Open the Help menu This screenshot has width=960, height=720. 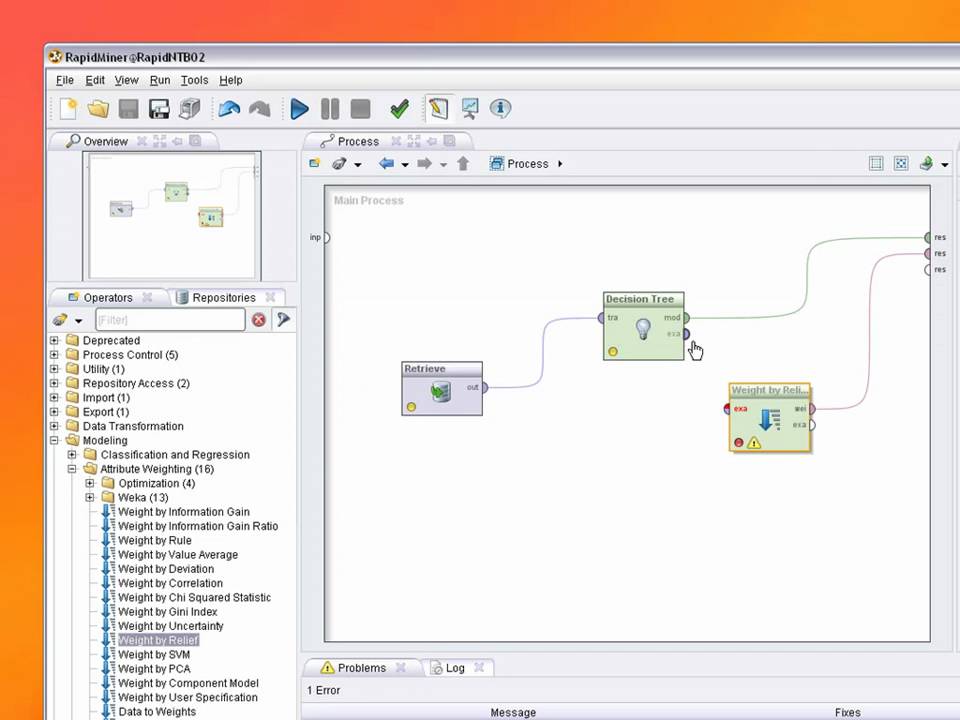click(231, 80)
